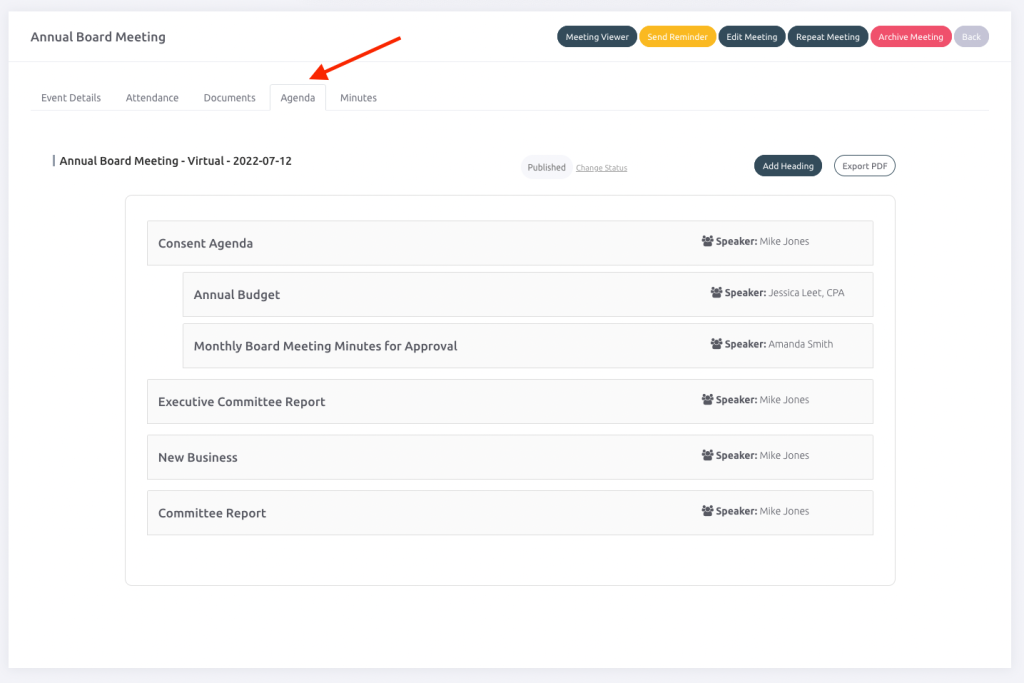This screenshot has width=1024, height=683.
Task: Archive the meeting with Archive Meeting button
Action: coord(910,37)
